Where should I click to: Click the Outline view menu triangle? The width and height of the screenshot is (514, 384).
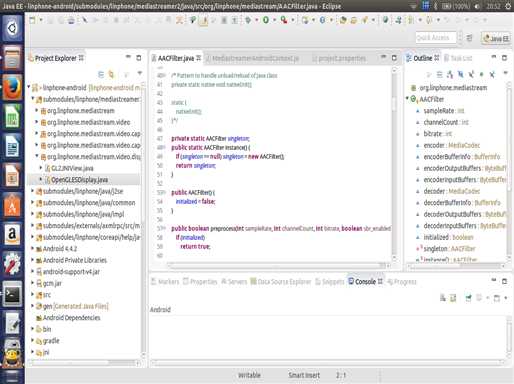(506, 73)
